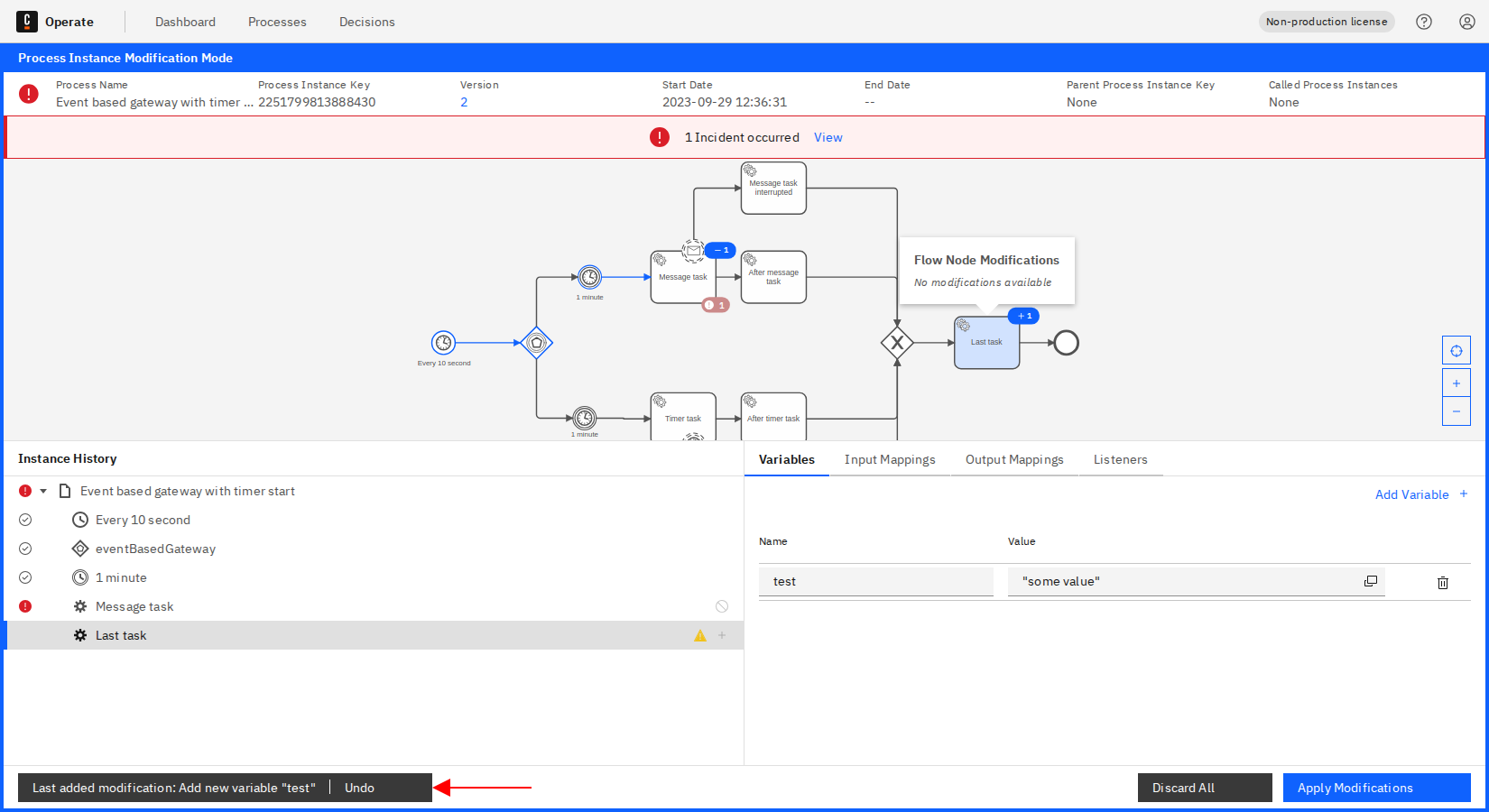Click the end event circle in diagram
This screenshot has width=1489, height=812.
1066,343
